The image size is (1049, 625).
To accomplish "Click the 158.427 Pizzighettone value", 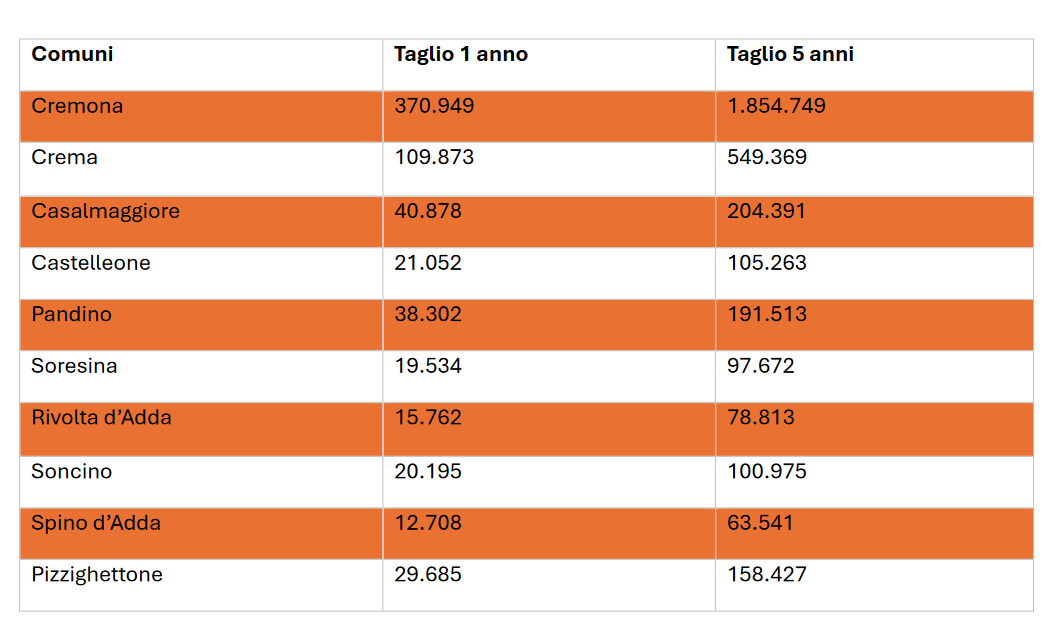I will (766, 575).
